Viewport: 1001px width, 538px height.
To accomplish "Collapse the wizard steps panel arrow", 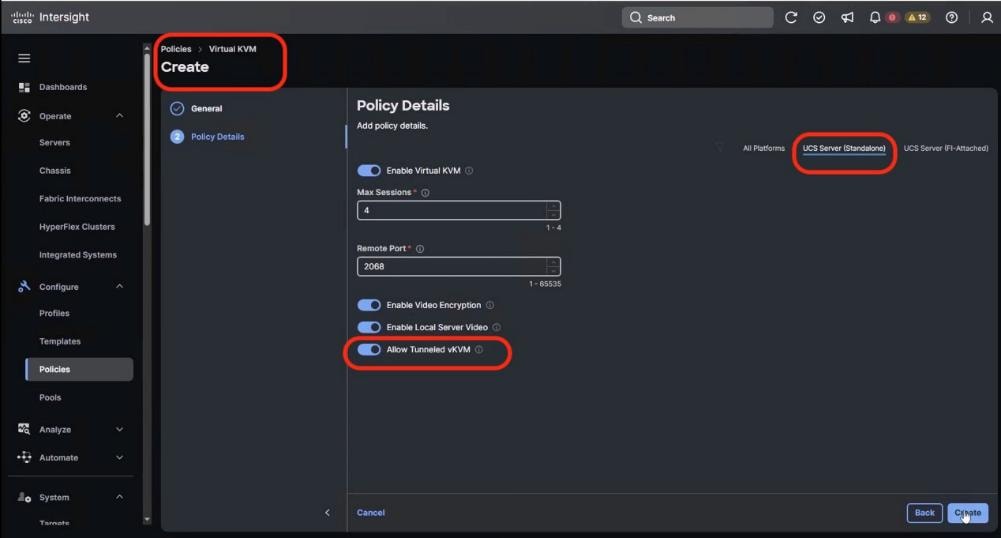I will point(327,512).
